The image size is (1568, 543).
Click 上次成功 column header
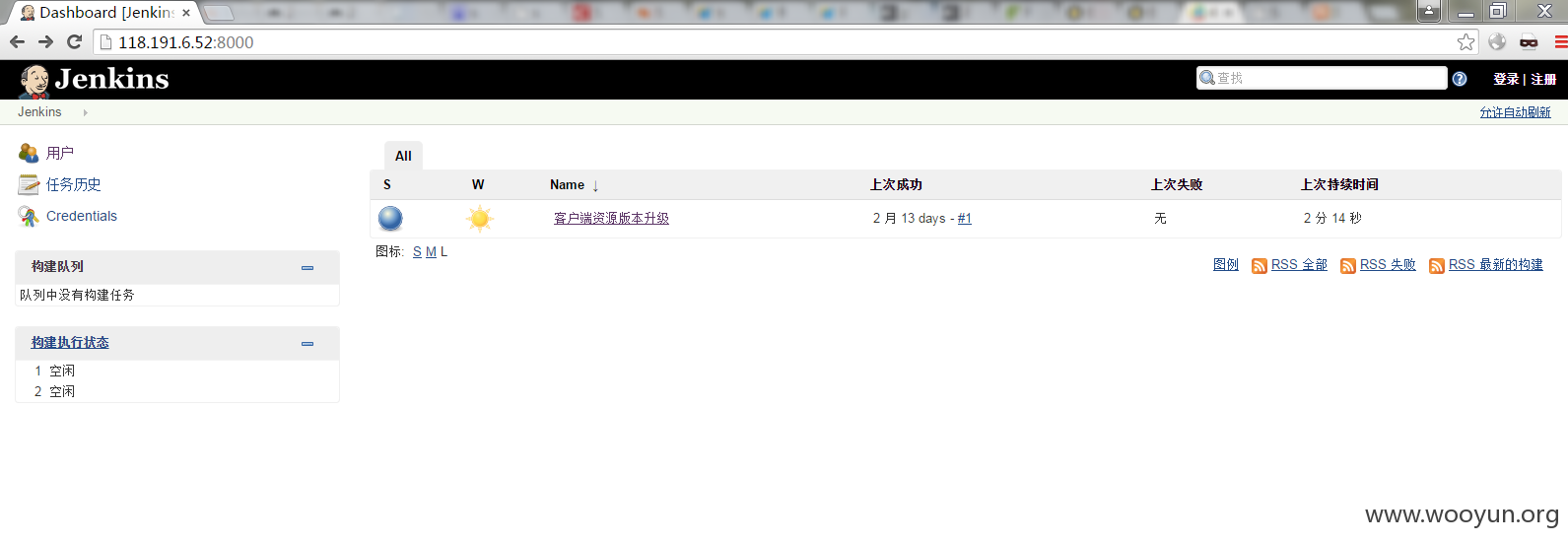pyautogui.click(x=896, y=185)
